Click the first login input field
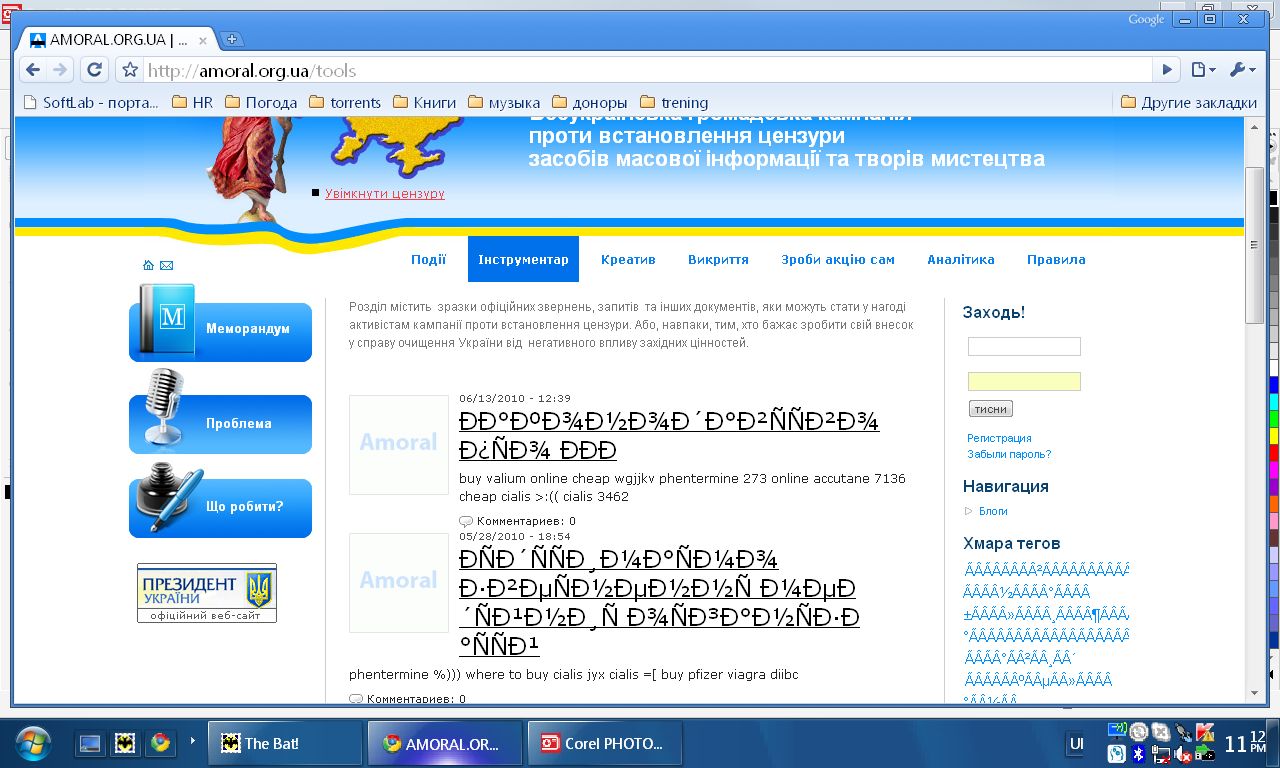This screenshot has width=1280, height=768. (1024, 346)
